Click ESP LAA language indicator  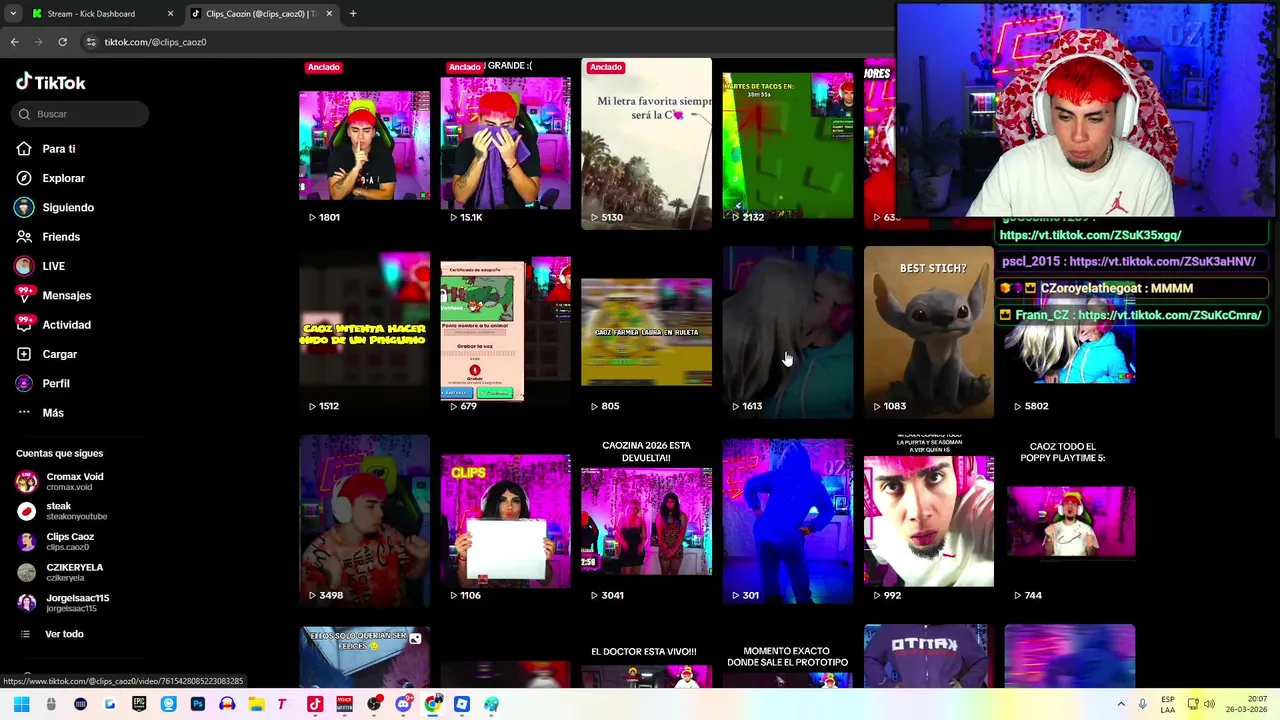coord(1168,704)
